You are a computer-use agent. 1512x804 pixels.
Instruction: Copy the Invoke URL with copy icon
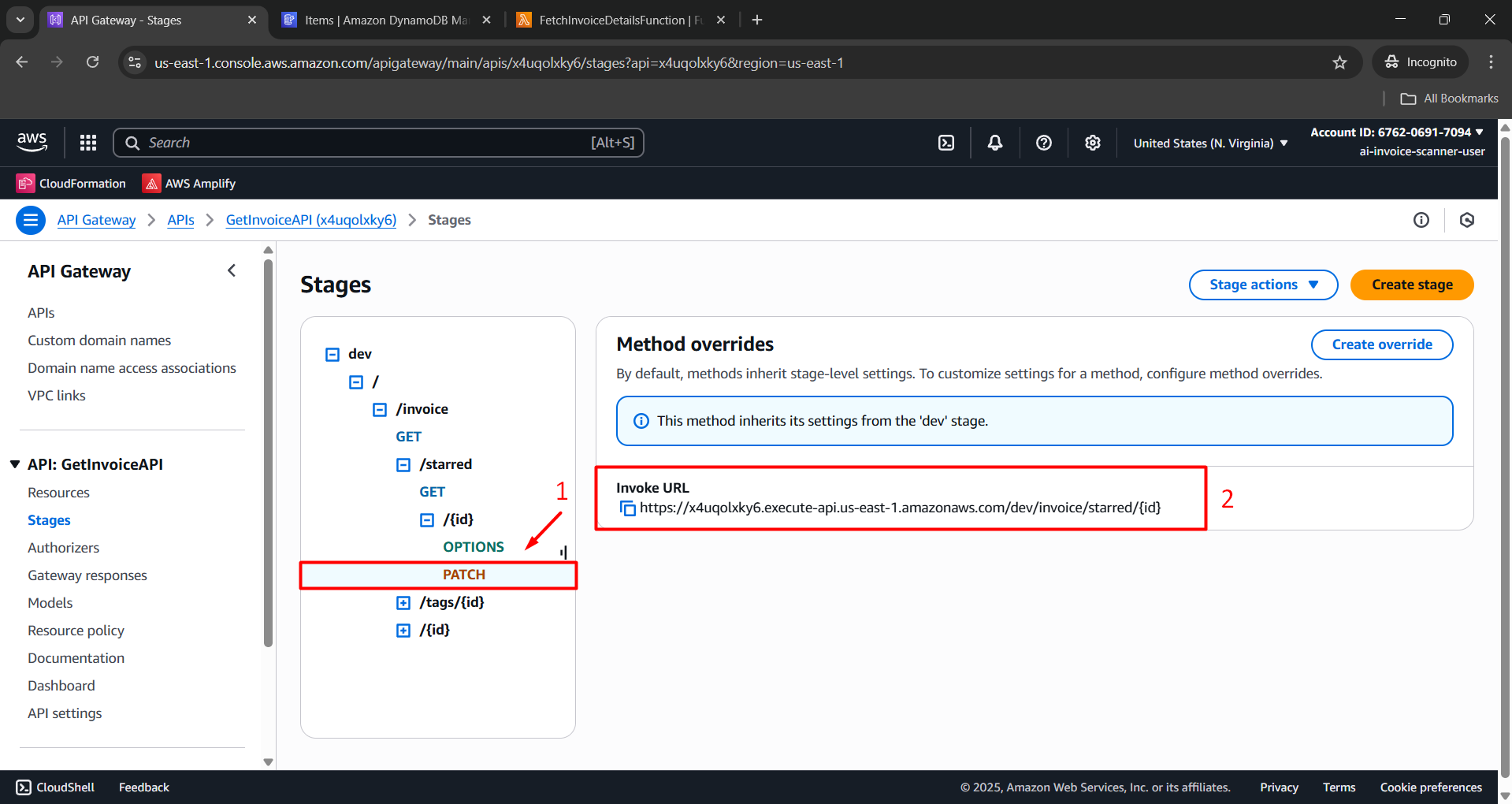click(627, 508)
